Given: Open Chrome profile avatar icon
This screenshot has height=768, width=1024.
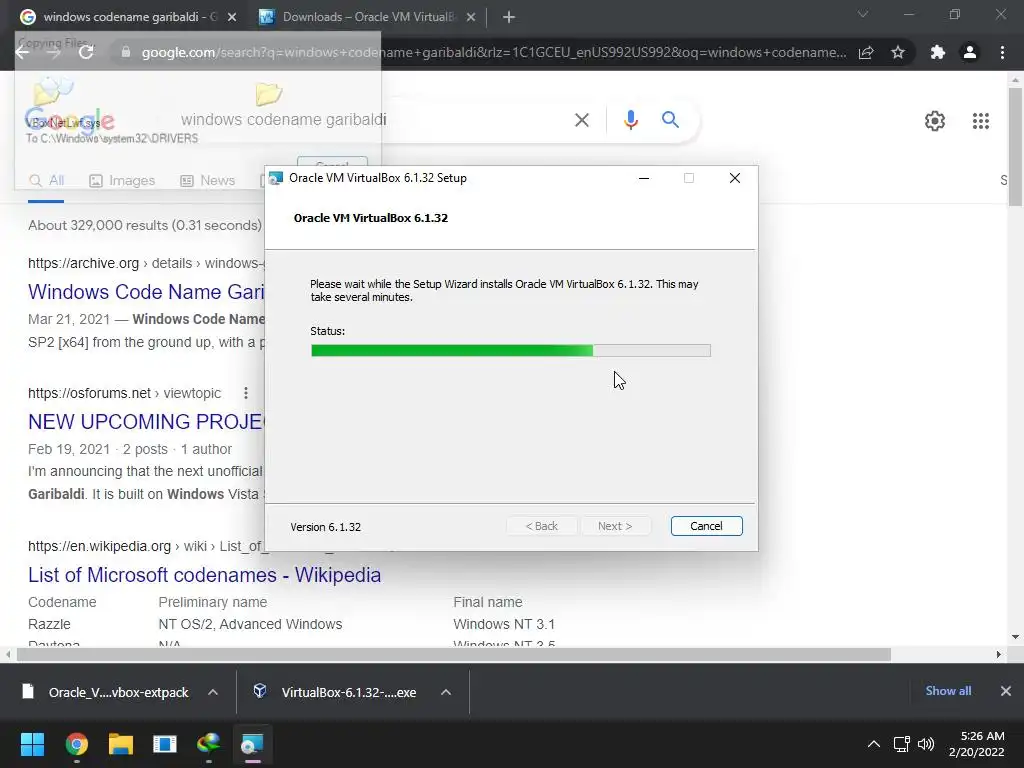Looking at the screenshot, I should pyautogui.click(x=970, y=52).
